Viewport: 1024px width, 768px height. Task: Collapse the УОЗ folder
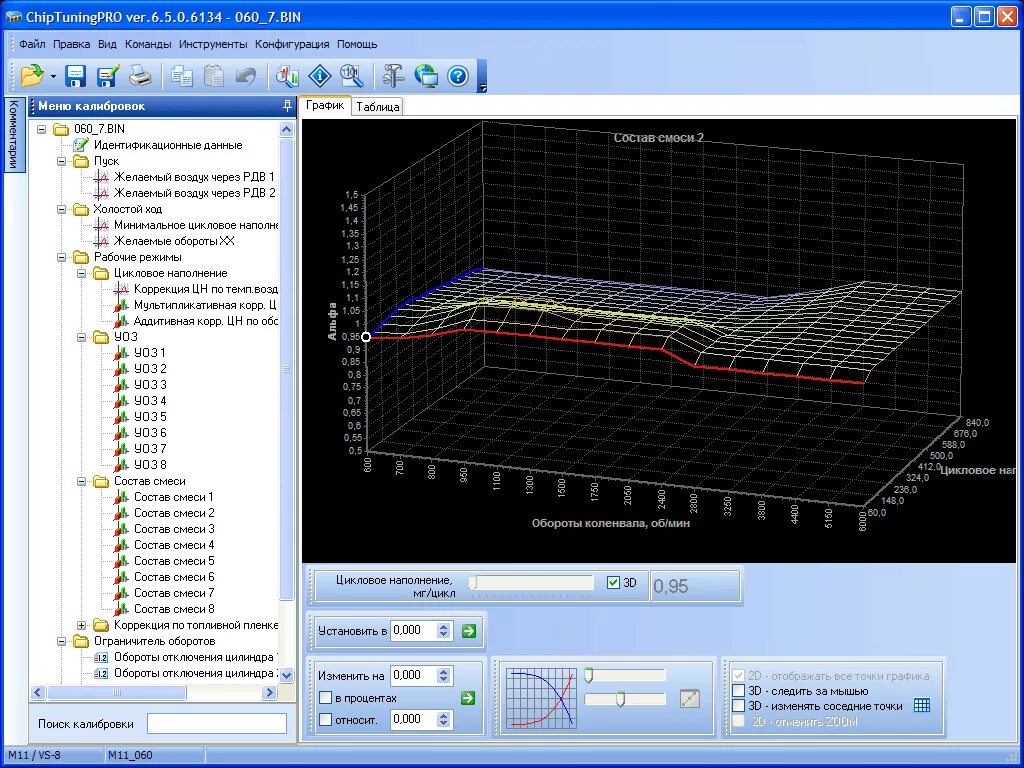[82, 338]
